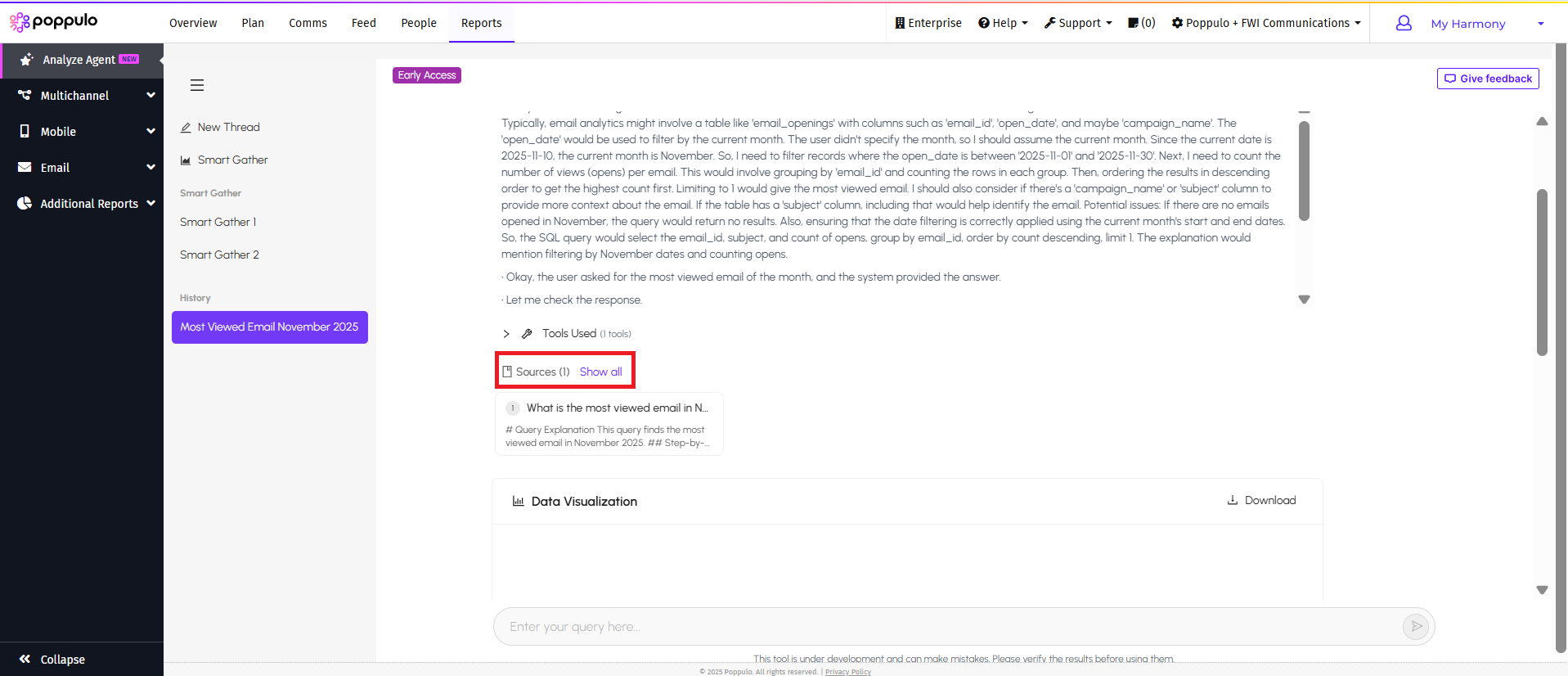Switch to the Overview tab
The height and width of the screenshot is (676, 1568).
click(193, 23)
